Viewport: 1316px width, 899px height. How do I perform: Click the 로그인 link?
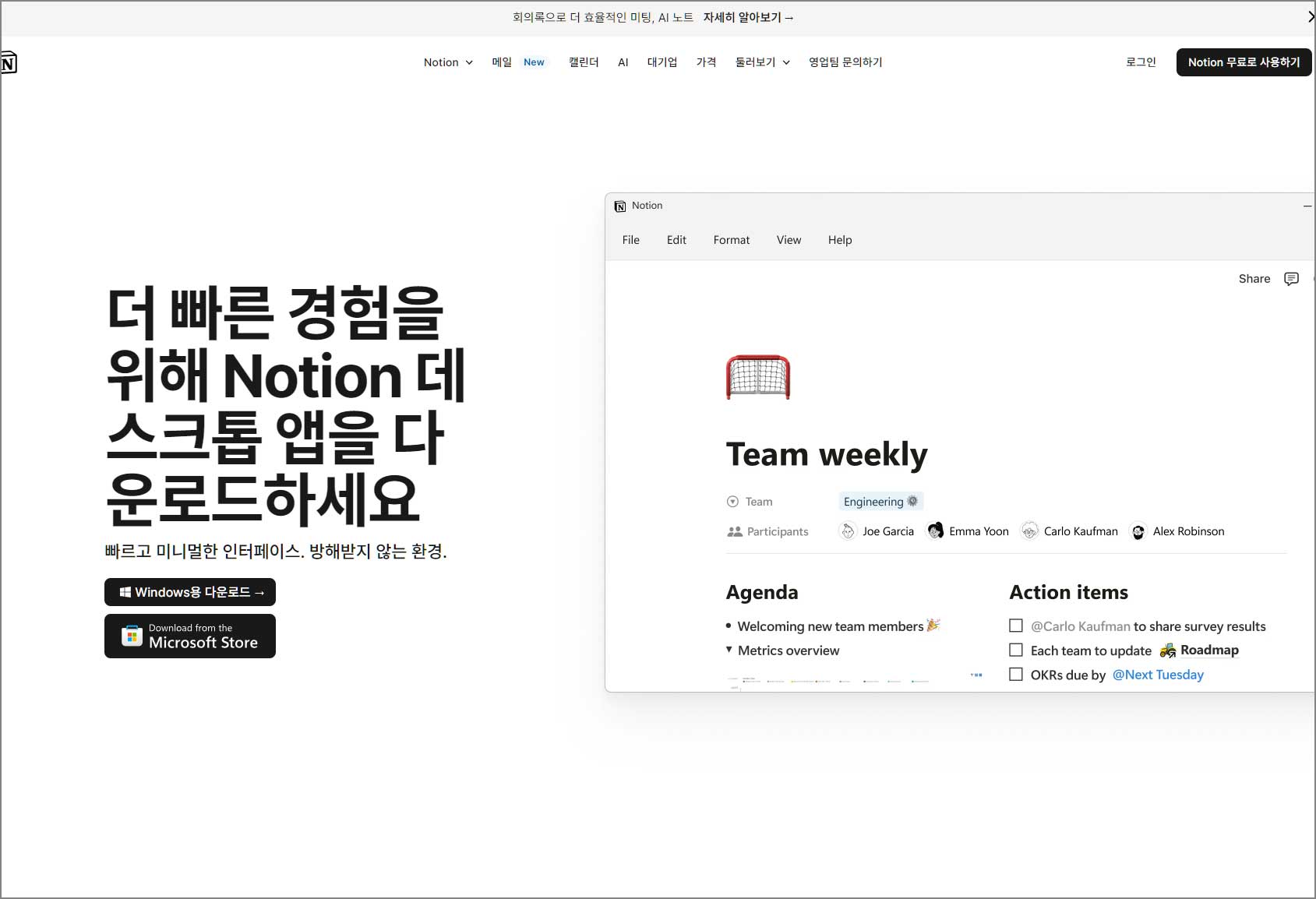pyautogui.click(x=1141, y=62)
